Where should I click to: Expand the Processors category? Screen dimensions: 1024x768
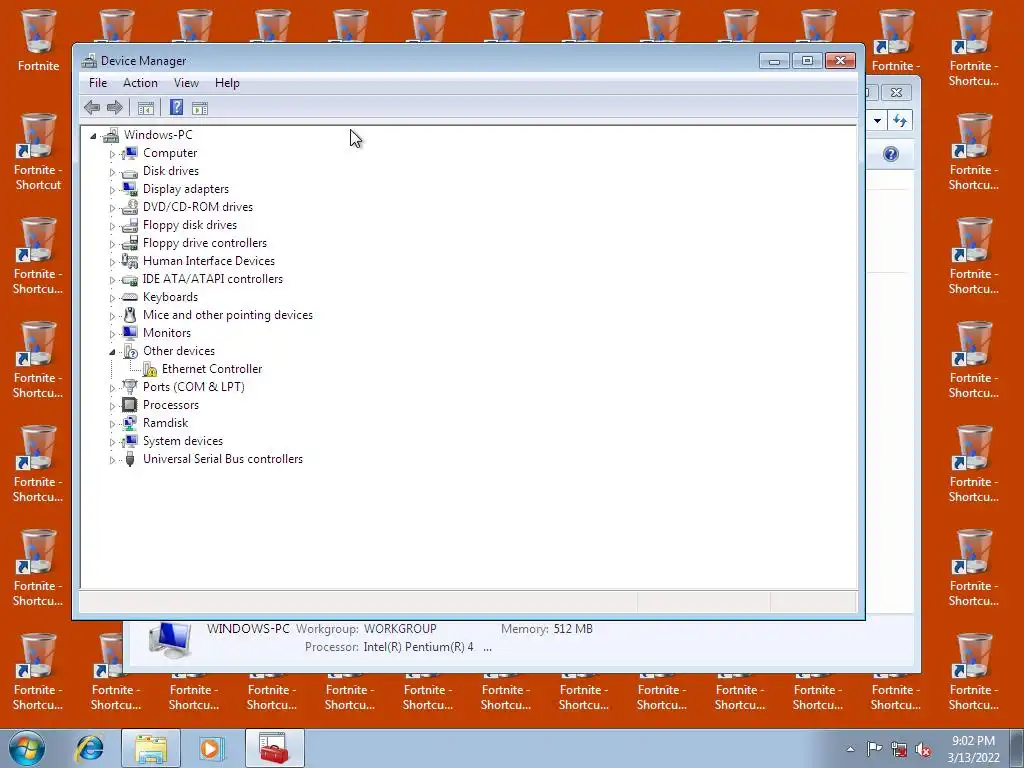pos(112,406)
